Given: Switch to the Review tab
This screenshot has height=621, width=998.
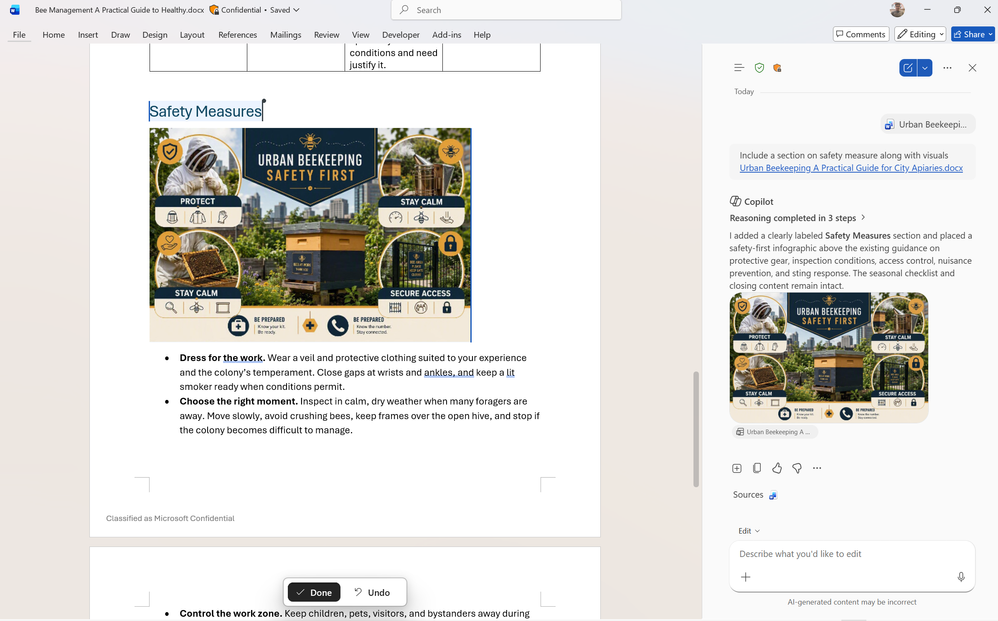Looking at the screenshot, I should coord(327,34).
